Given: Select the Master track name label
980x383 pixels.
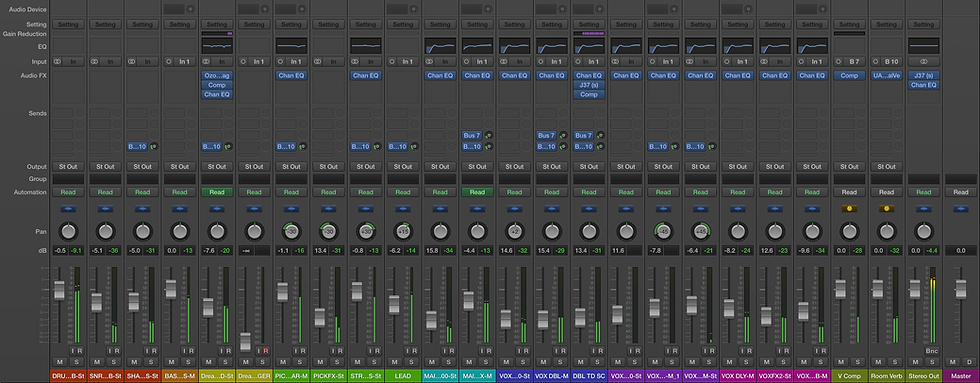Looking at the screenshot, I should pos(961,376).
